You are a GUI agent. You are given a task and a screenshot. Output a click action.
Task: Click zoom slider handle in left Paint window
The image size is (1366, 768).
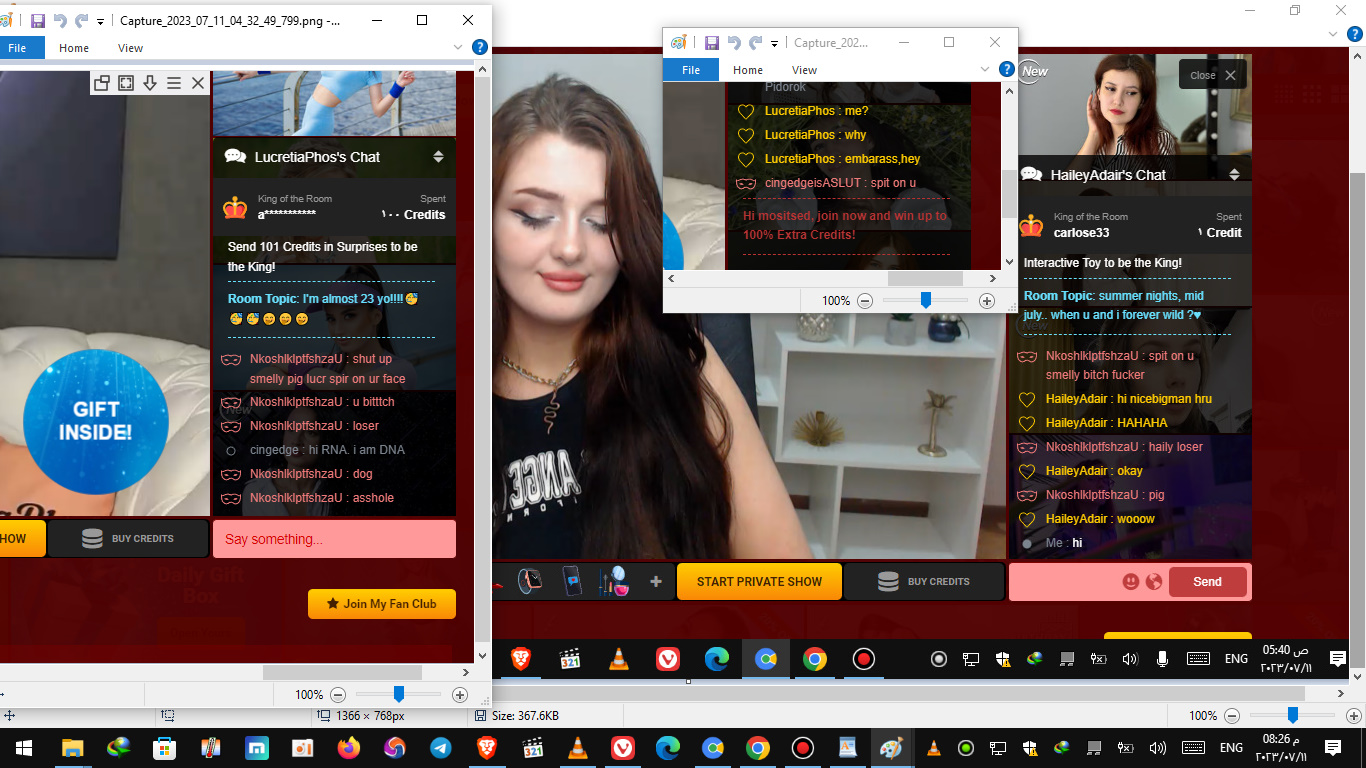[x=399, y=694]
